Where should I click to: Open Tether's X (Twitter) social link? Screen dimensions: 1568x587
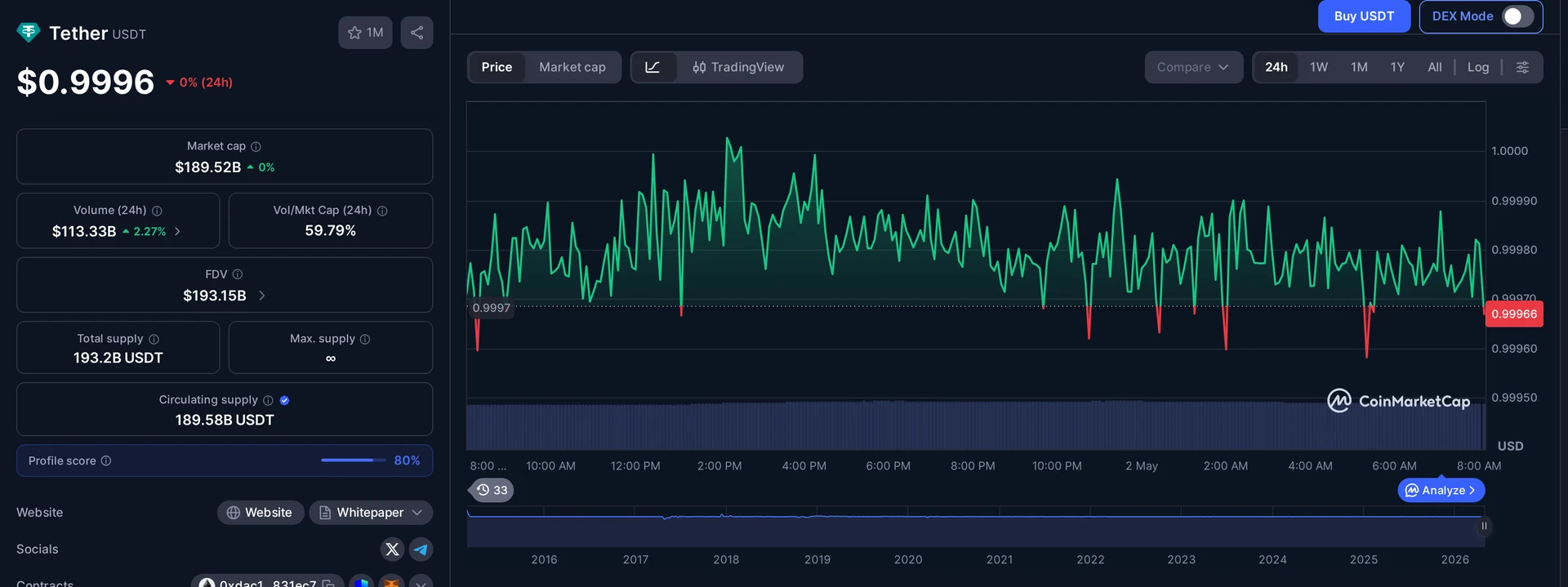pyautogui.click(x=392, y=549)
